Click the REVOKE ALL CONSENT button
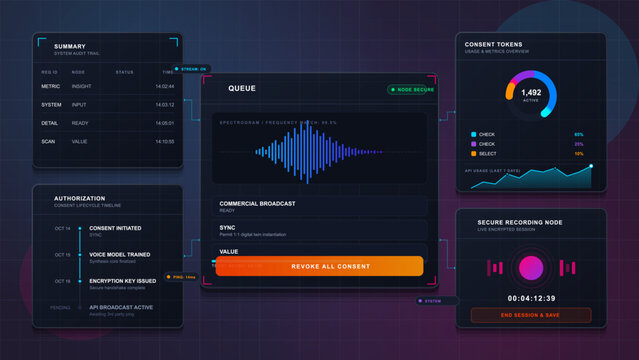This screenshot has height=360, width=639. click(320, 266)
